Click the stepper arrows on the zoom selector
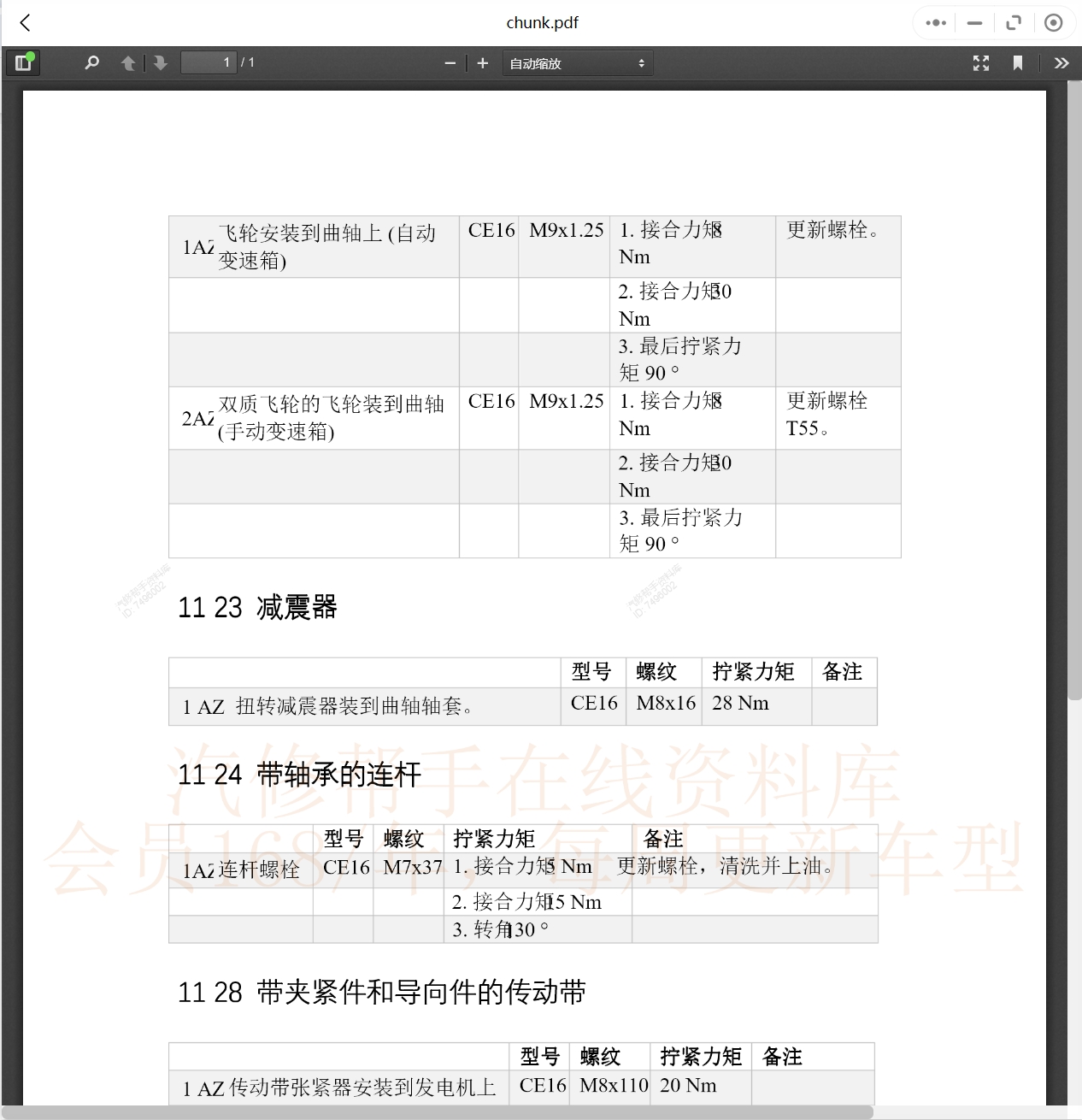Image resolution: width=1082 pixels, height=1120 pixels. tap(641, 62)
